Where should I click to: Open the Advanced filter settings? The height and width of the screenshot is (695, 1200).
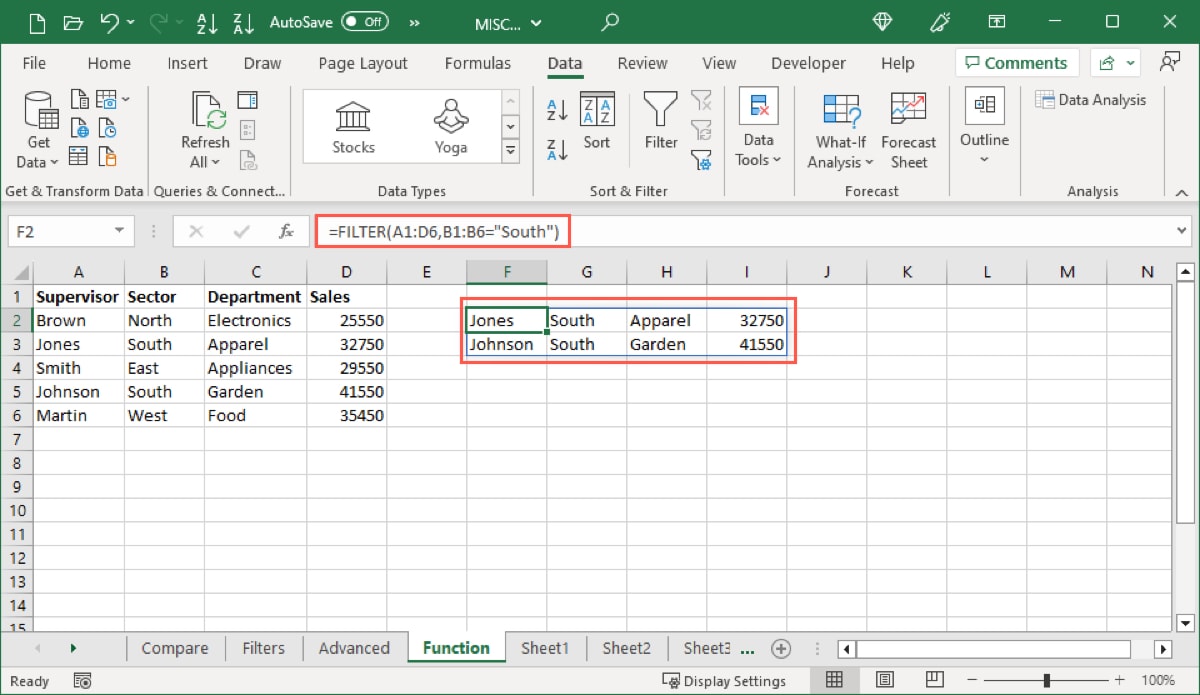pos(702,162)
